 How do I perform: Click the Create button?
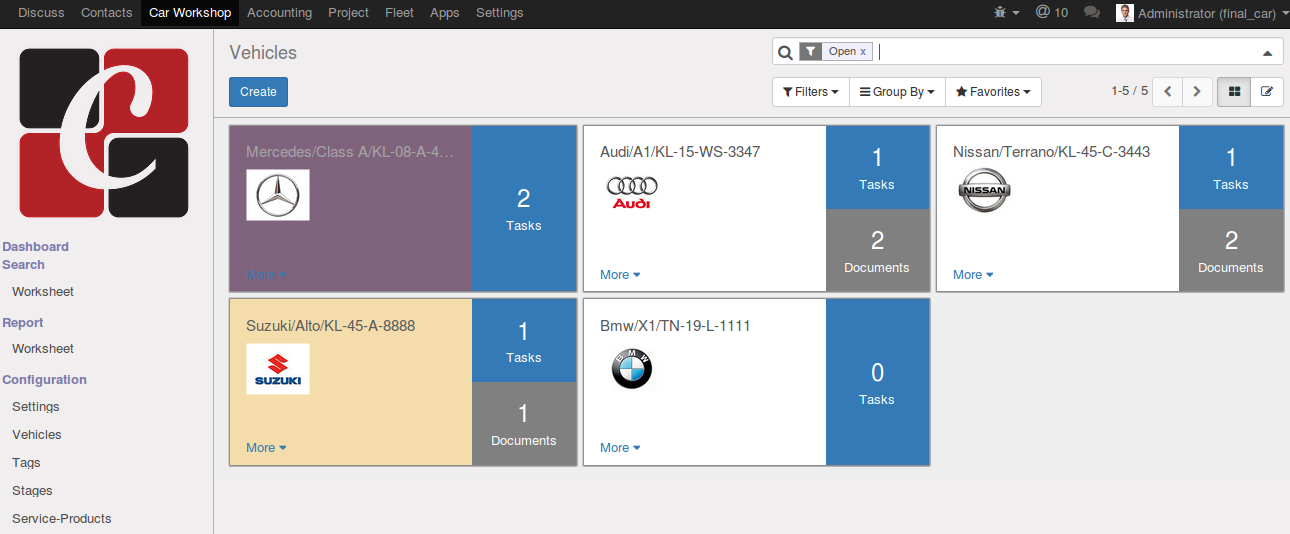[x=258, y=92]
